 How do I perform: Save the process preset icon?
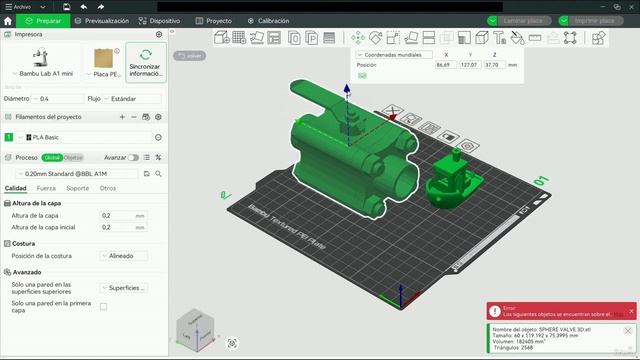[147, 174]
